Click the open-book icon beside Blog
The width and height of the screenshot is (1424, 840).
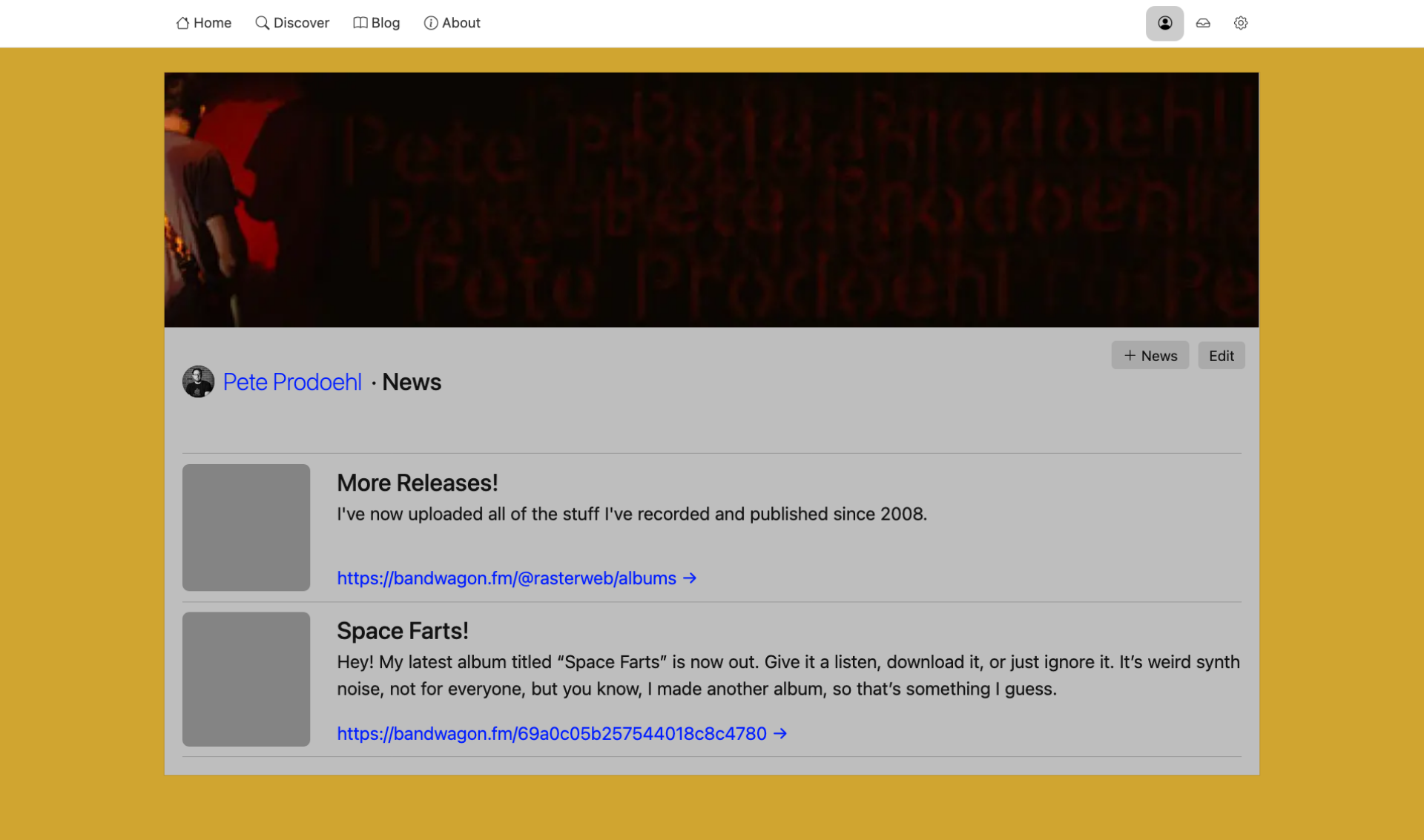click(360, 23)
